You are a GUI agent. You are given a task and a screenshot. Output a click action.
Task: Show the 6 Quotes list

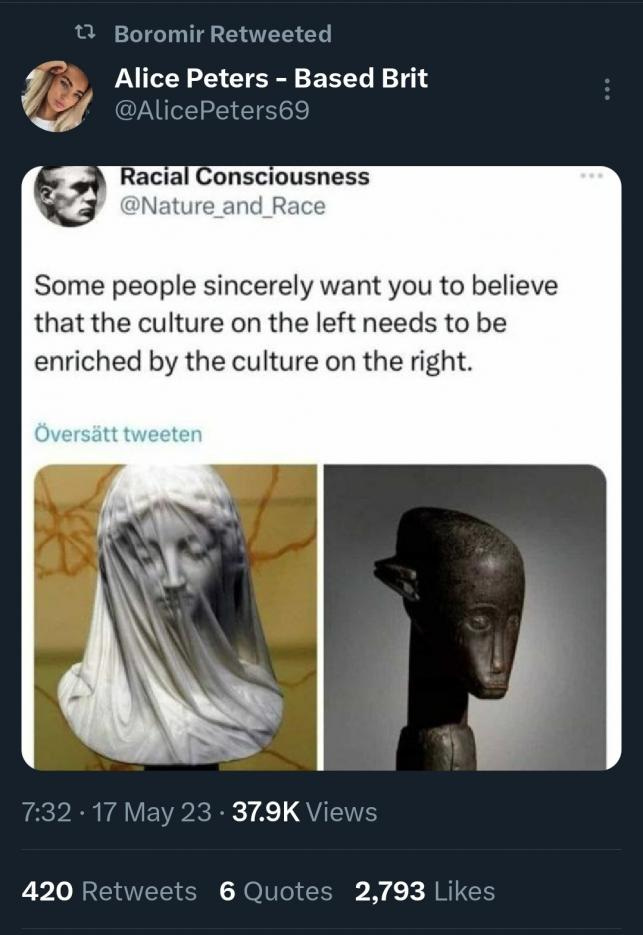point(276,891)
